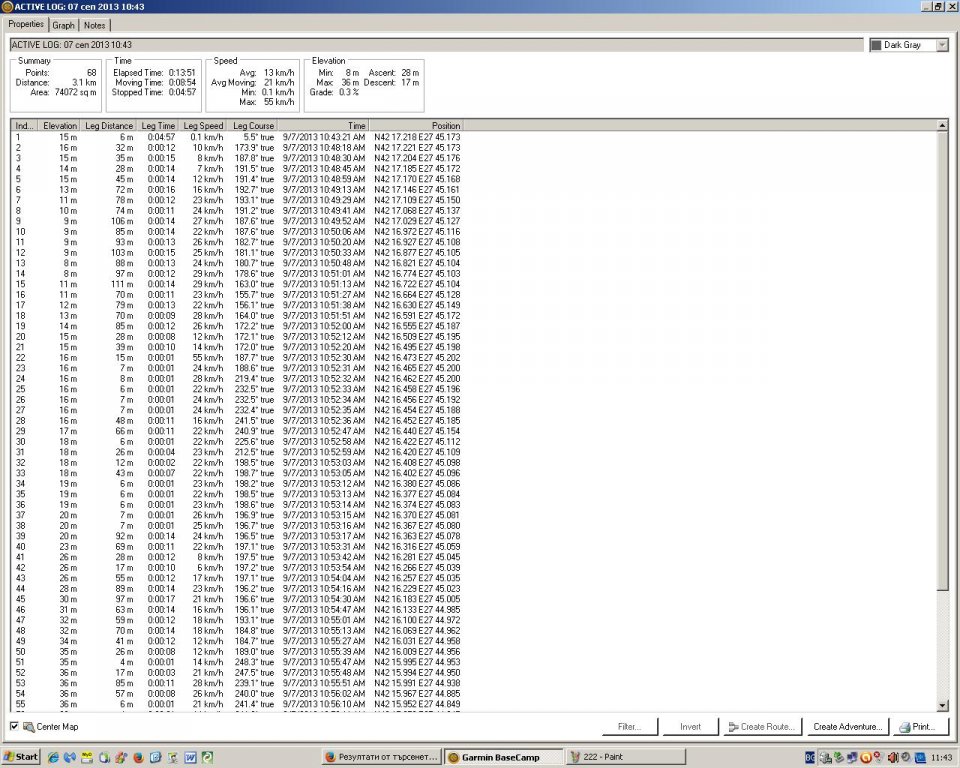Click the scroll up arrow of the points list
960x768 pixels.
click(942, 125)
